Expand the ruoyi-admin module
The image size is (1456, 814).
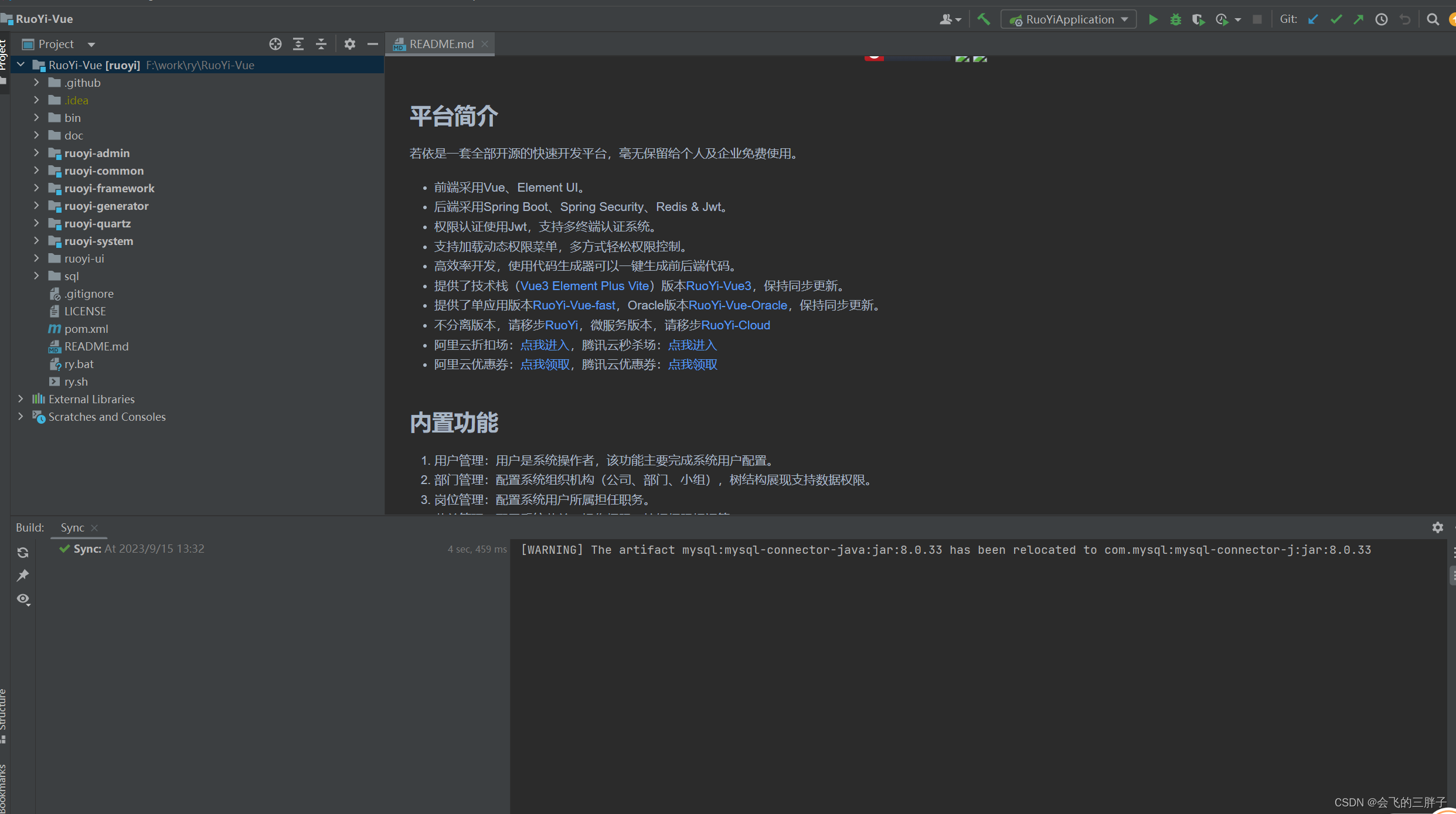pyautogui.click(x=36, y=153)
